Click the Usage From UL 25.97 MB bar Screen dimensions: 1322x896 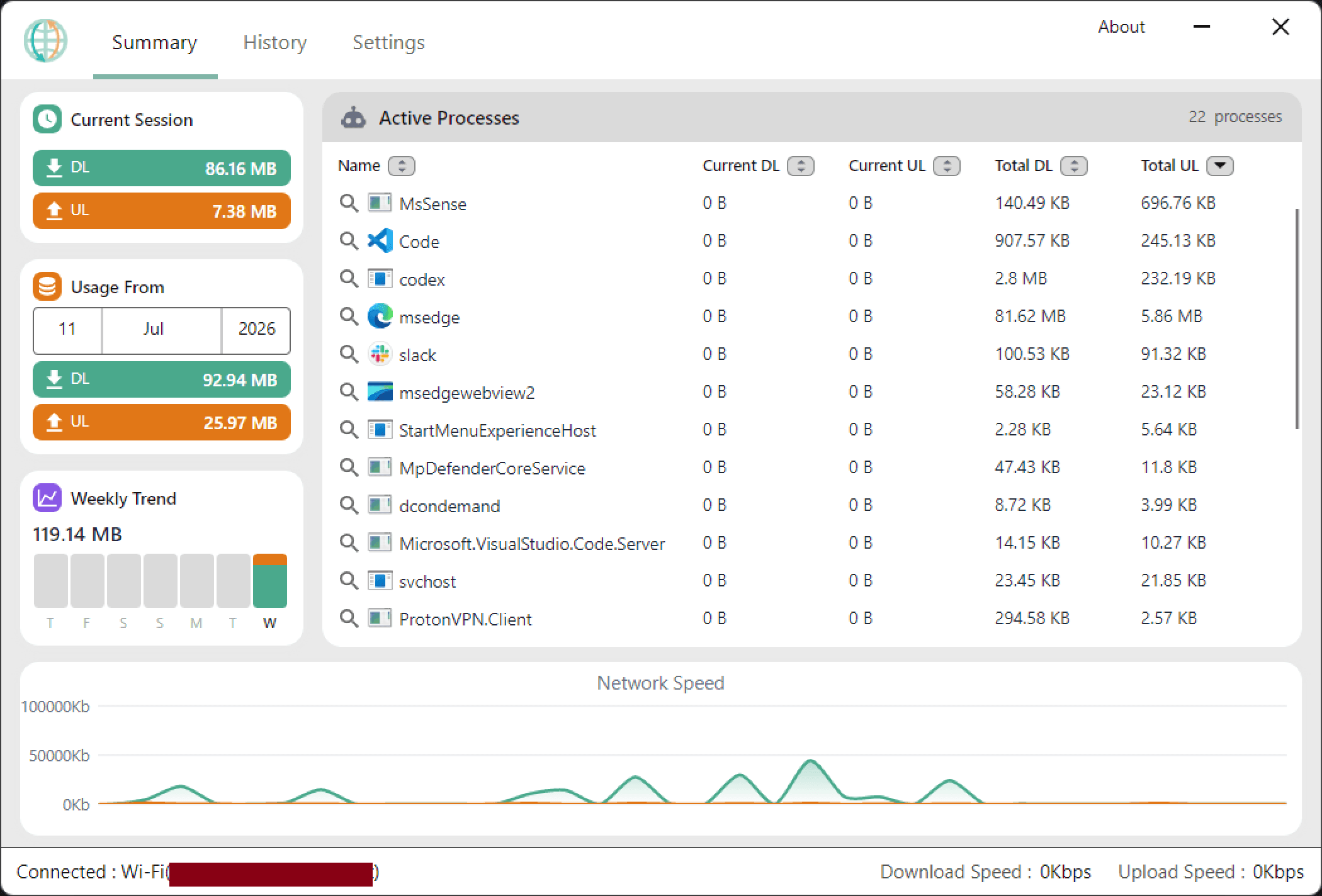click(x=162, y=422)
